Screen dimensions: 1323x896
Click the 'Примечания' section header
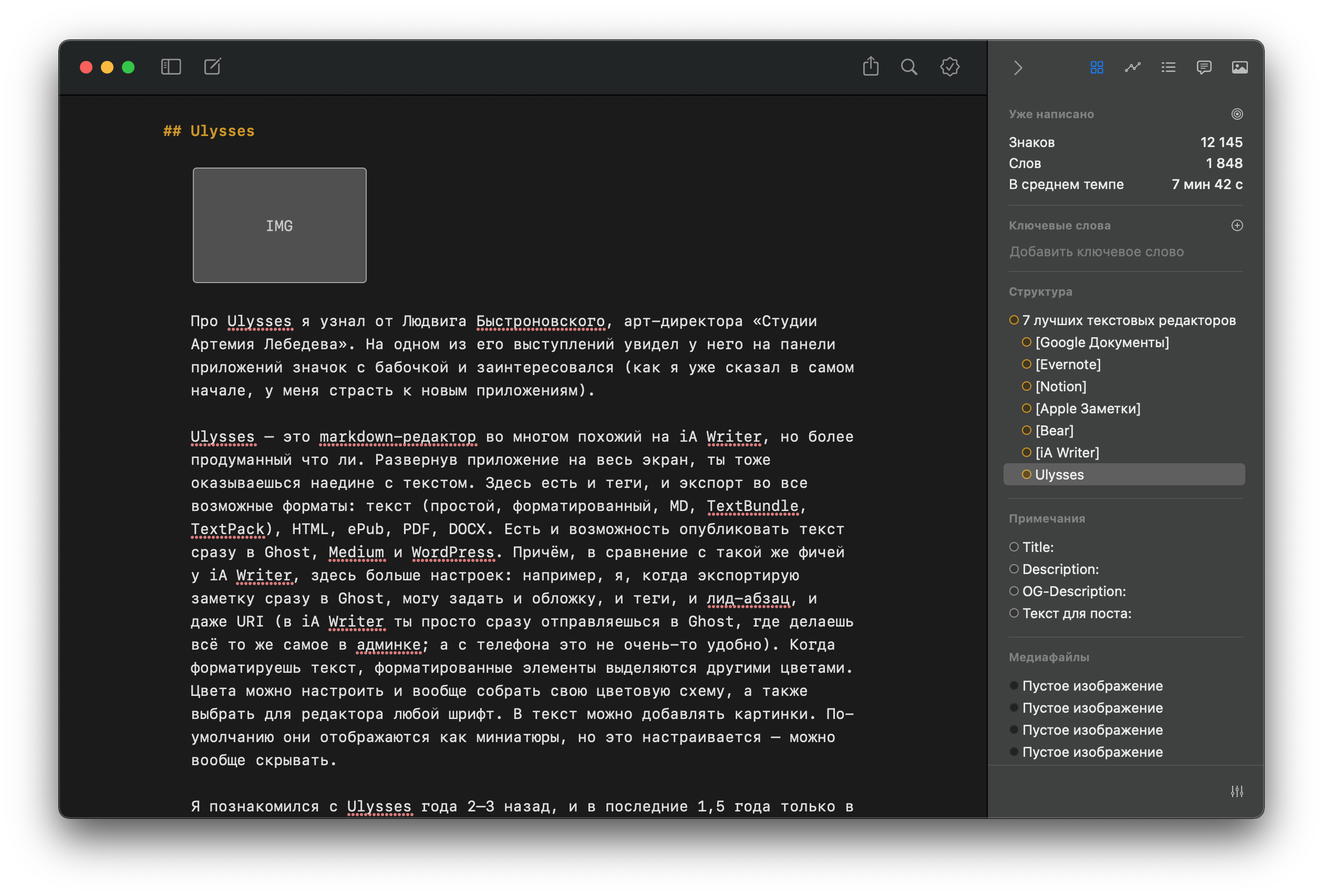tap(1046, 519)
